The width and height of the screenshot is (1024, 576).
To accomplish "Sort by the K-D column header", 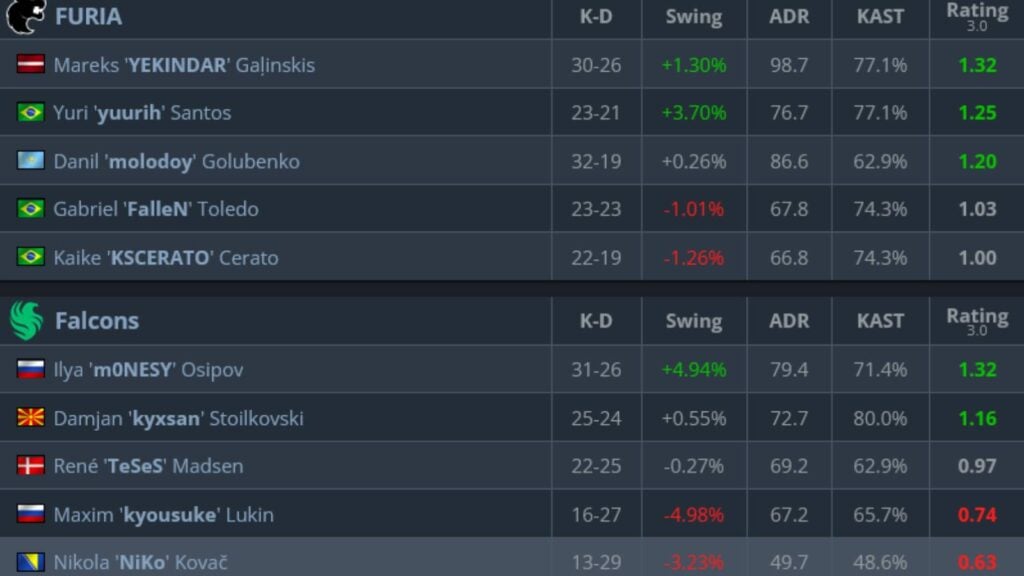I will (595, 17).
